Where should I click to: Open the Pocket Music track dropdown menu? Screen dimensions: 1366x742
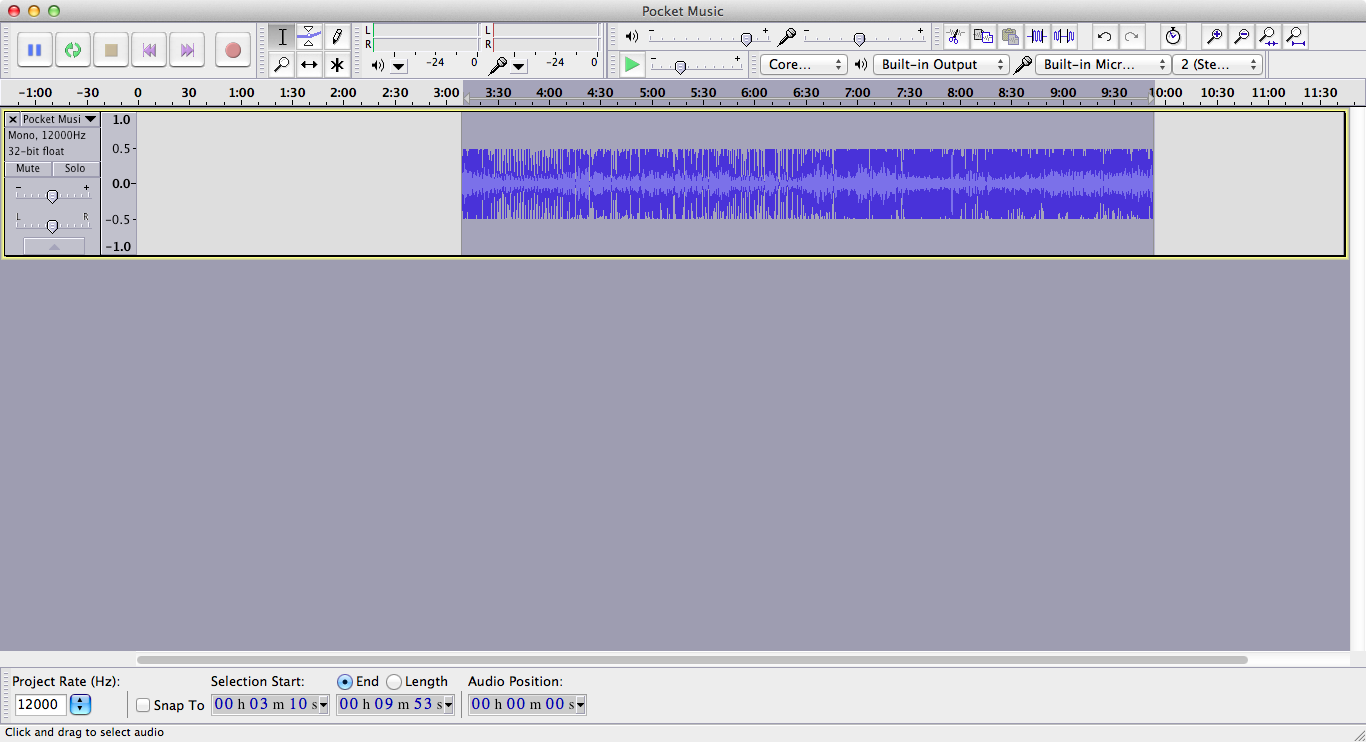[x=90, y=118]
